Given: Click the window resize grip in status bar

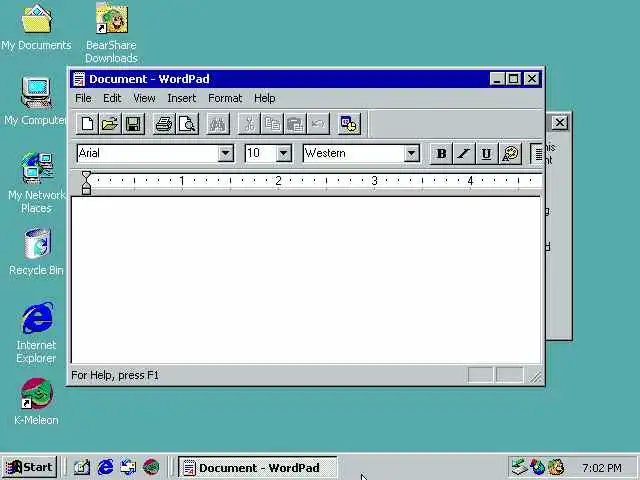Looking at the screenshot, I should tap(535, 378).
